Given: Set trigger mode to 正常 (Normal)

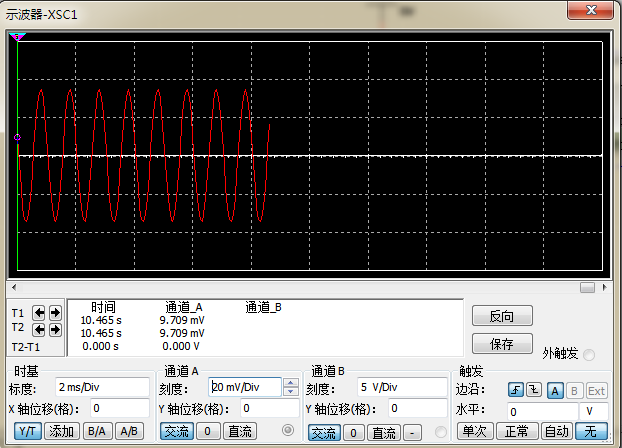Looking at the screenshot, I should click(517, 431).
